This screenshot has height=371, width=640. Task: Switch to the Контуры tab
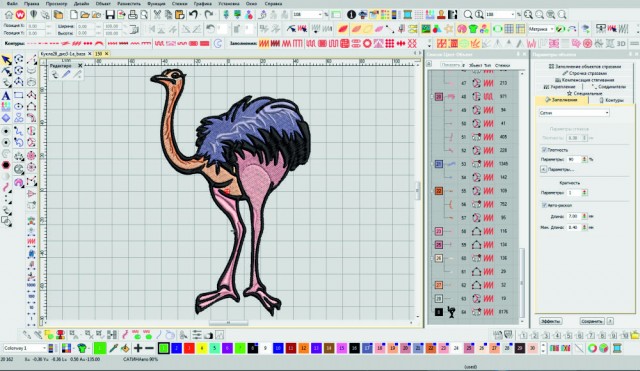click(x=611, y=100)
